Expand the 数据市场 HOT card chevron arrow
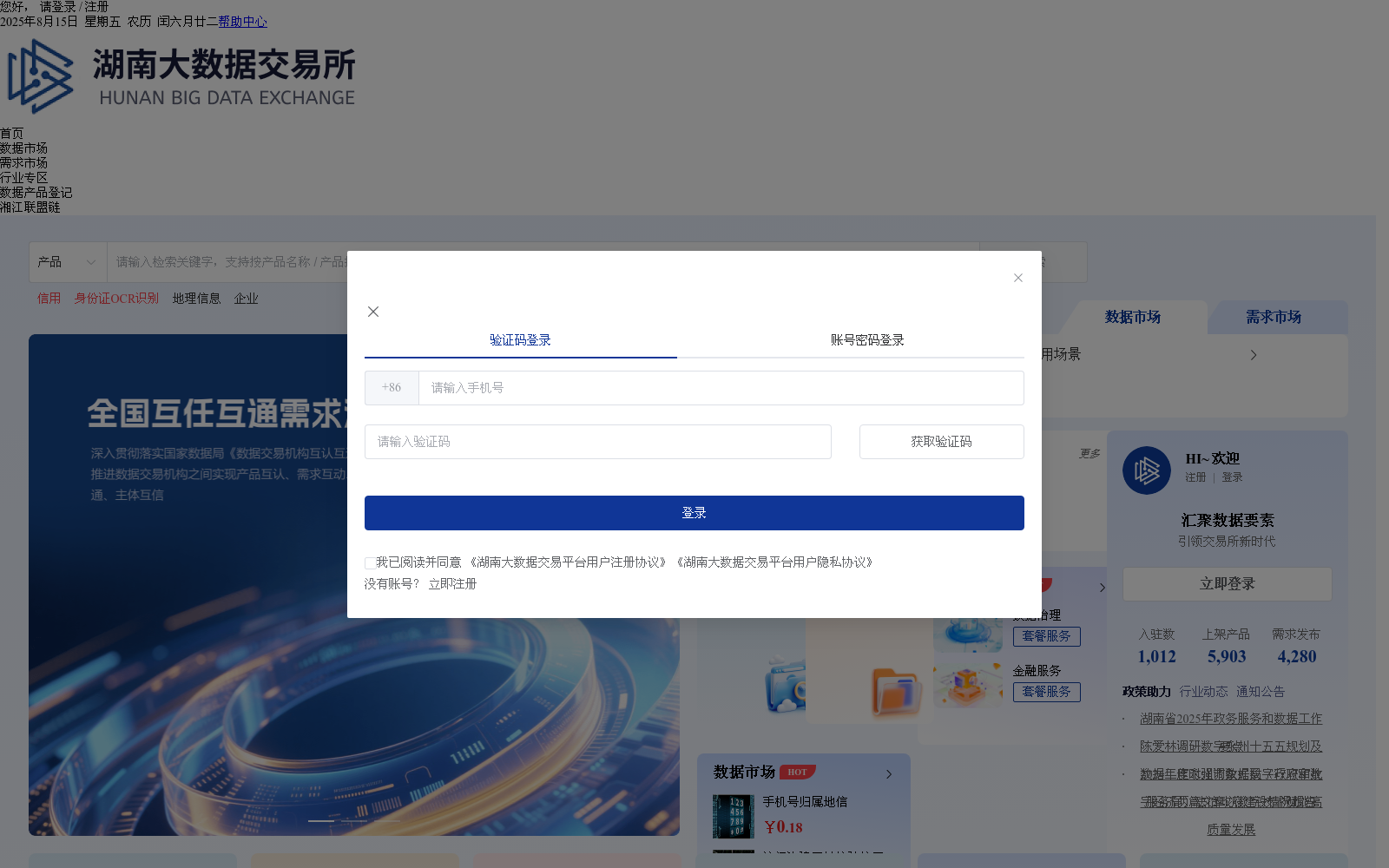This screenshot has width=1389, height=868. pos(889,774)
